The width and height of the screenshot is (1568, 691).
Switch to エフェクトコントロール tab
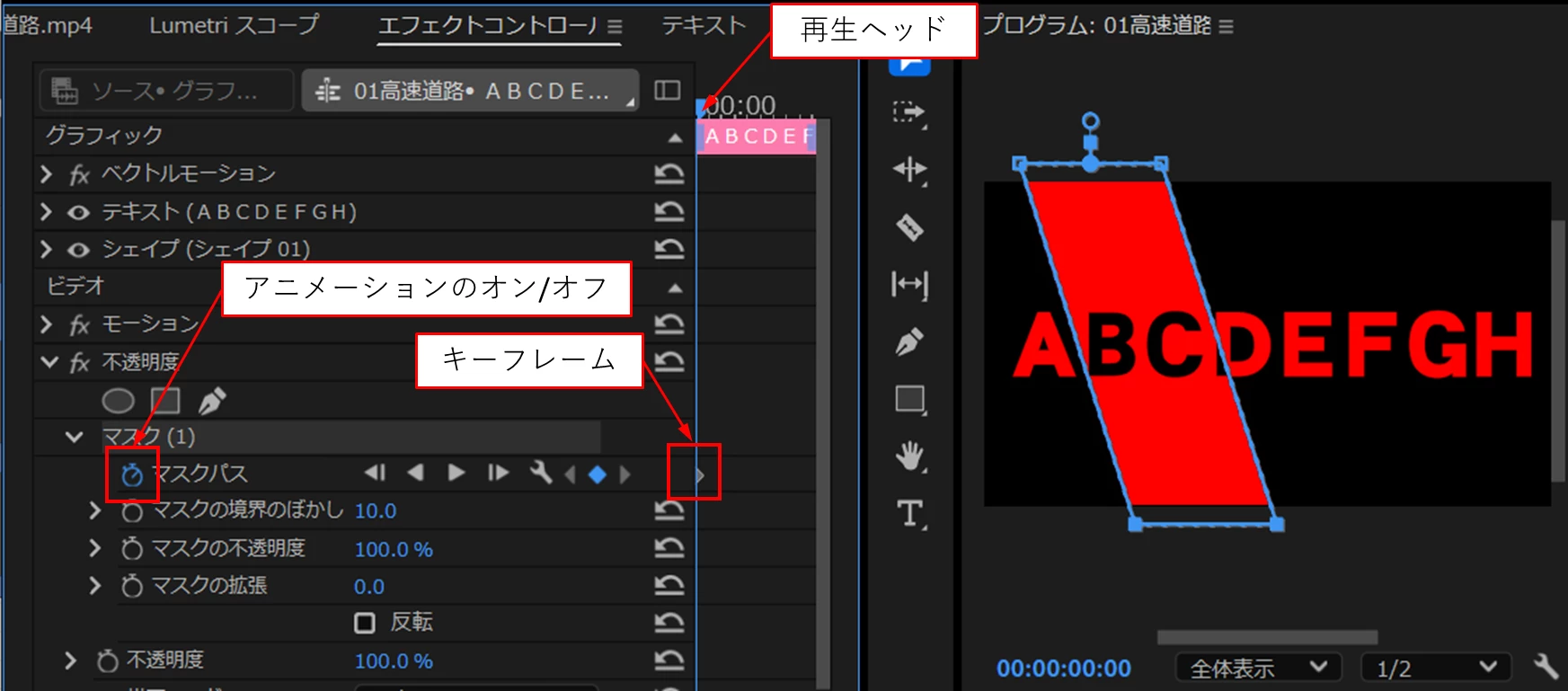tap(488, 25)
